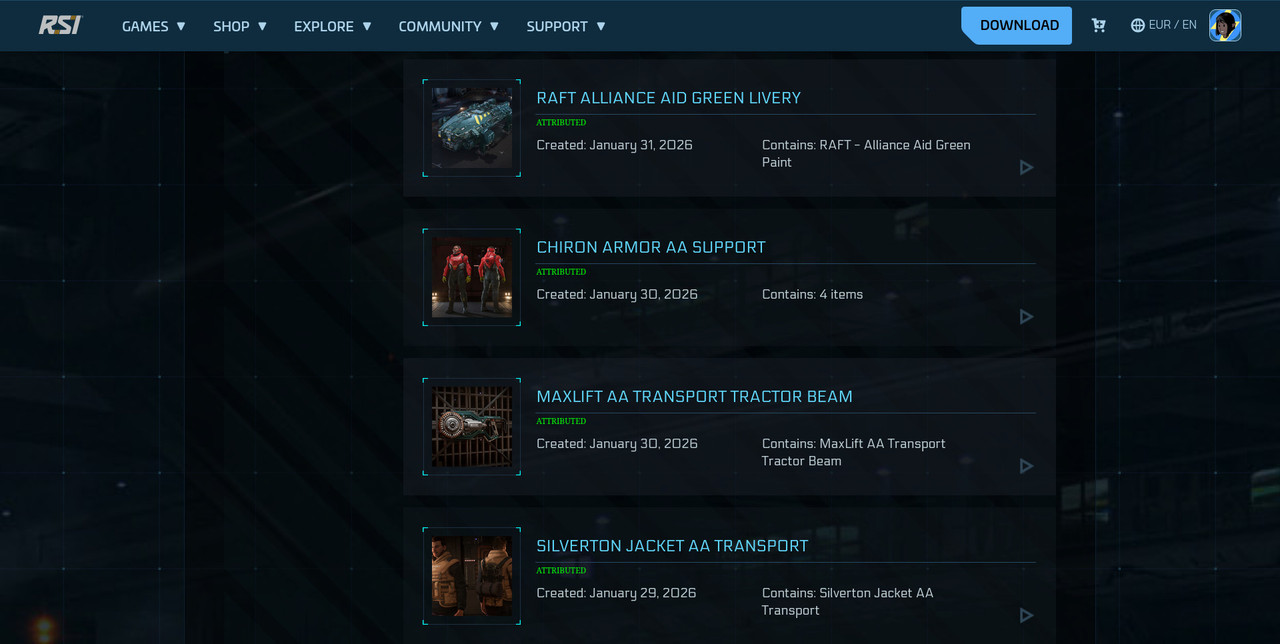This screenshot has width=1280, height=644.
Task: Open the Silverton Jacket AA Transport title
Action: (x=672, y=545)
